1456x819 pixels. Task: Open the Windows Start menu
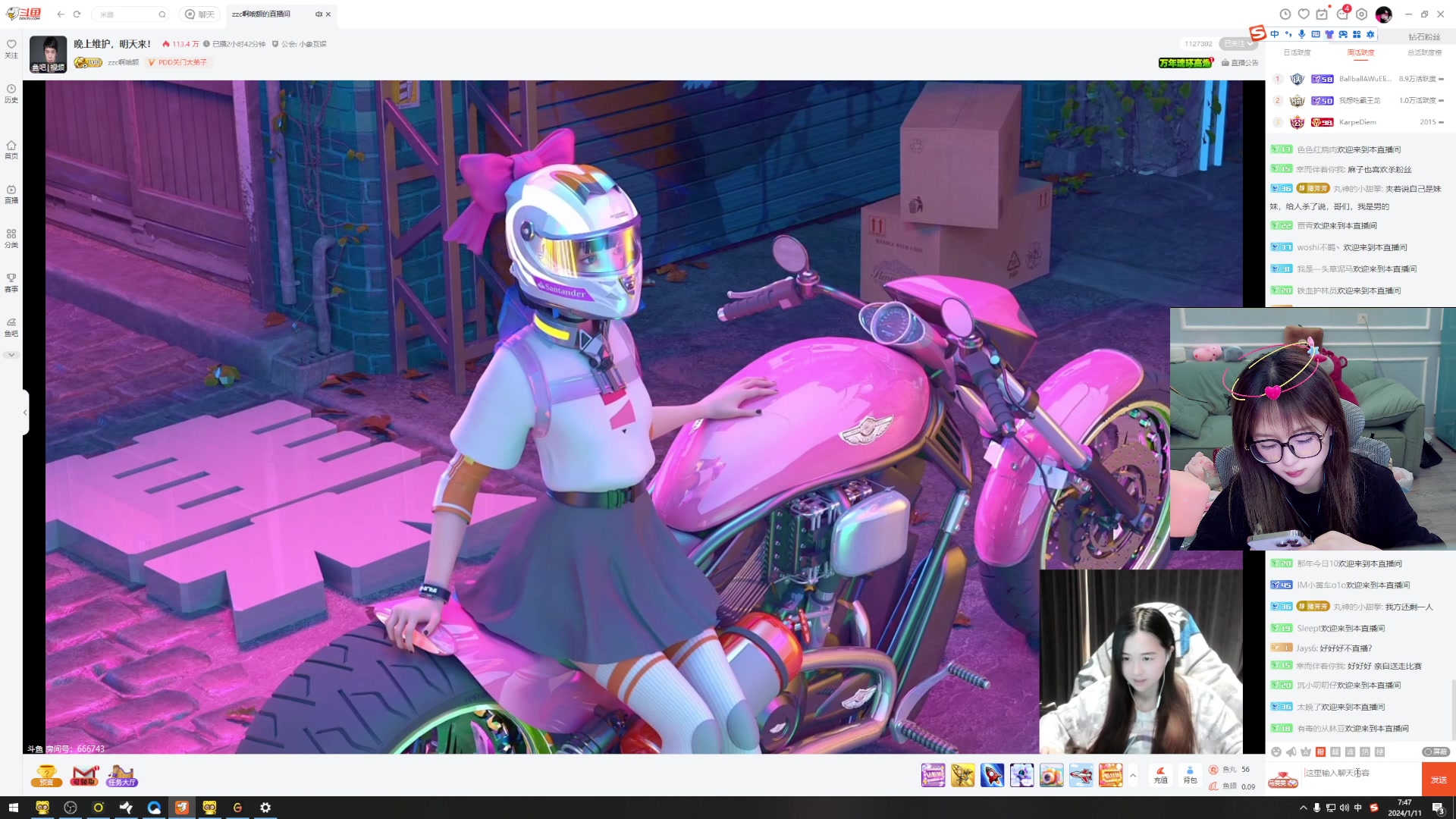click(x=13, y=808)
